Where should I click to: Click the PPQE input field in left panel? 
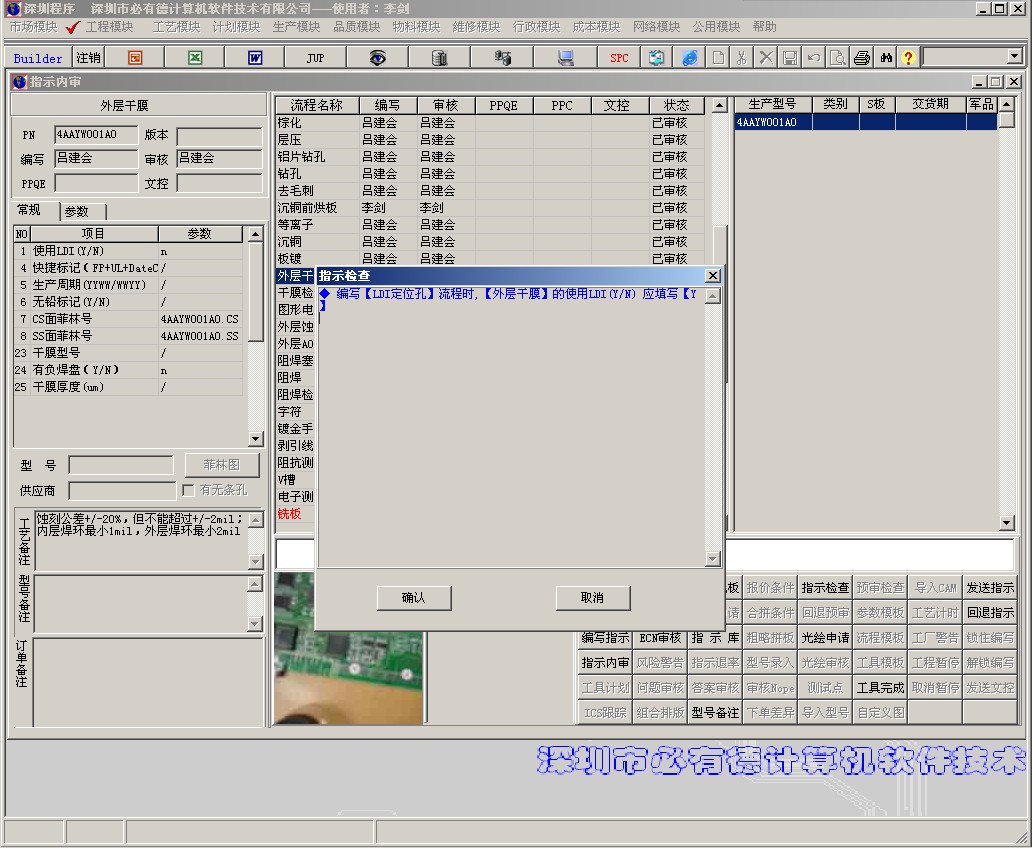coord(96,184)
